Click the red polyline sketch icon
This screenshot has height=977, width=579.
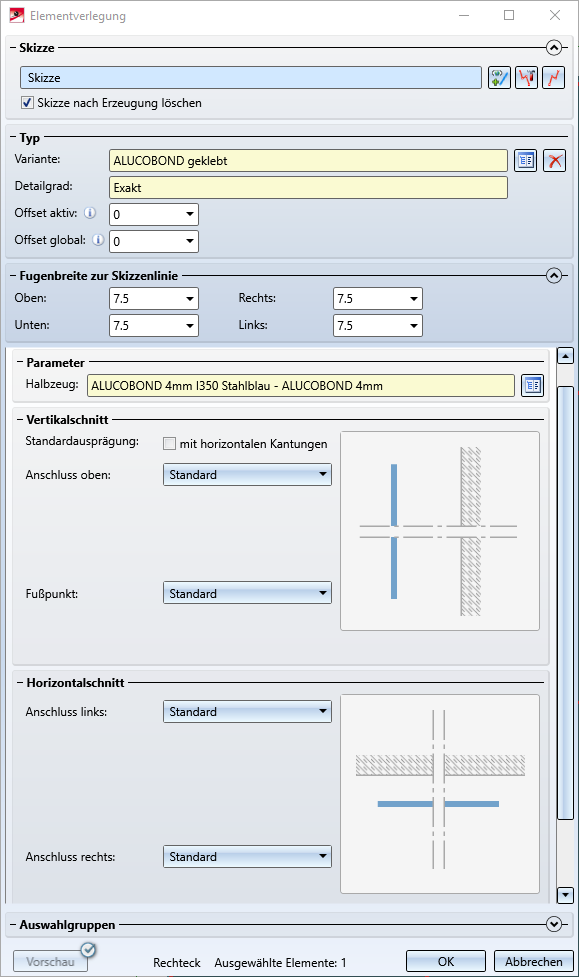(x=553, y=78)
